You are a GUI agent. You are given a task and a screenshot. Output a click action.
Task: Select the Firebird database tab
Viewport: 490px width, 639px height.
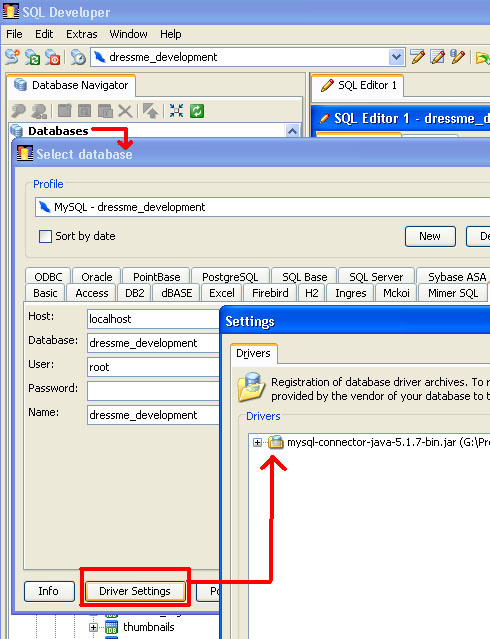coord(270,293)
